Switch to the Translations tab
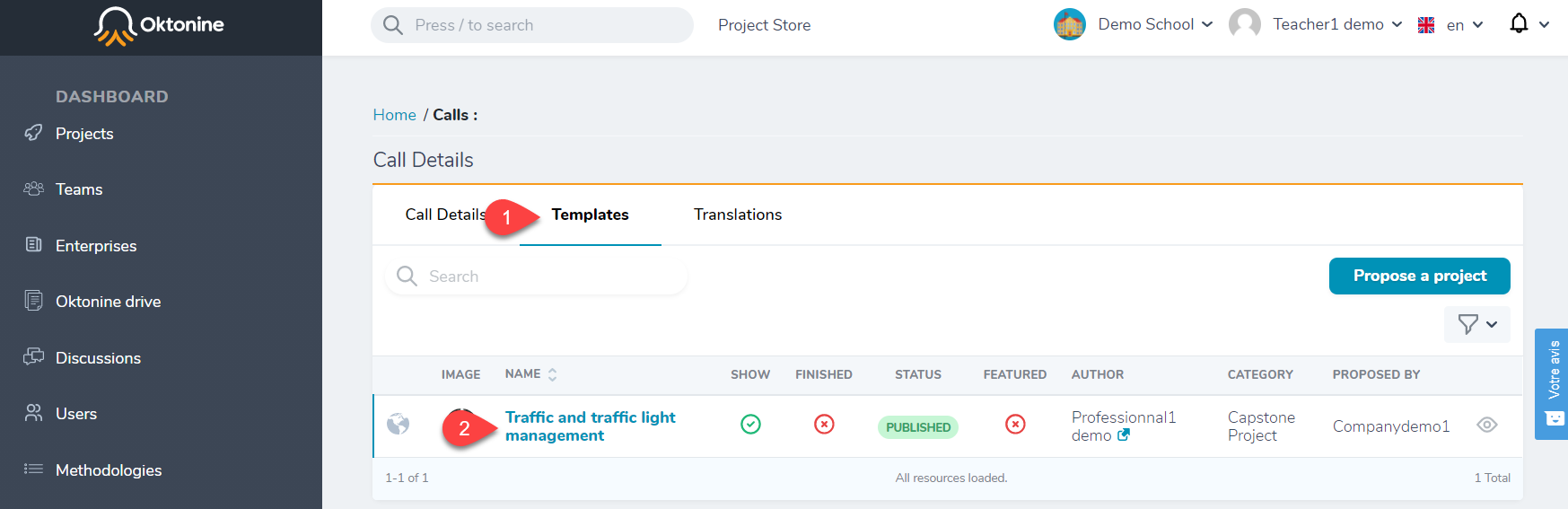This screenshot has height=509, width=1568. pyautogui.click(x=738, y=215)
